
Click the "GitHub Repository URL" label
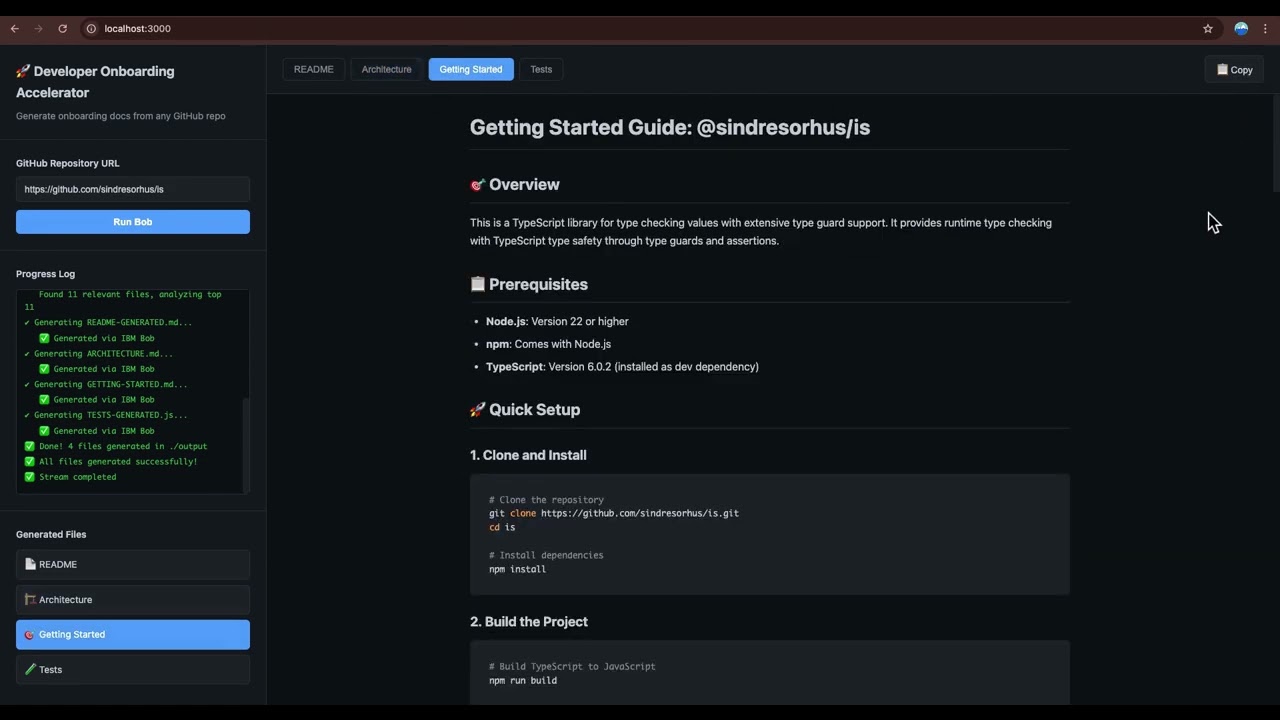click(x=68, y=163)
